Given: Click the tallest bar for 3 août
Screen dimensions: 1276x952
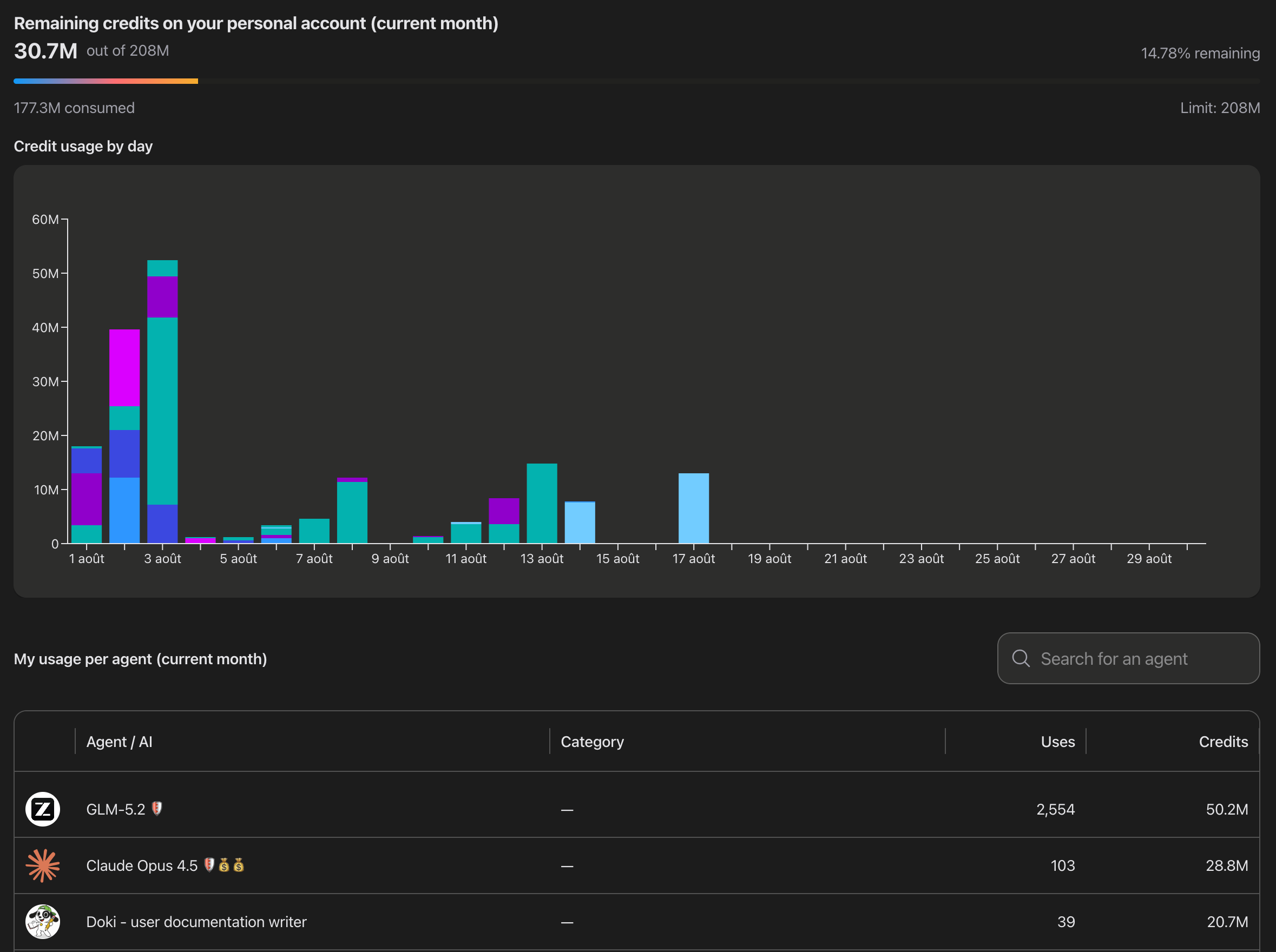Looking at the screenshot, I should [162, 402].
